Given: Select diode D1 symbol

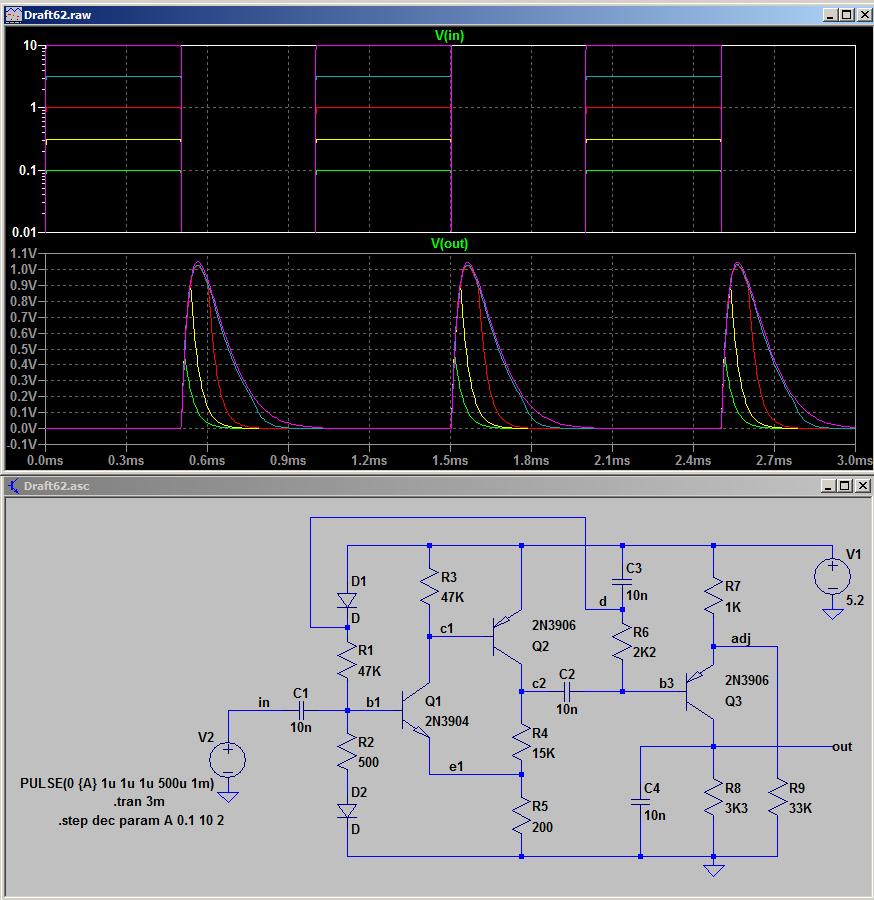Looking at the screenshot, I should pos(347,600).
